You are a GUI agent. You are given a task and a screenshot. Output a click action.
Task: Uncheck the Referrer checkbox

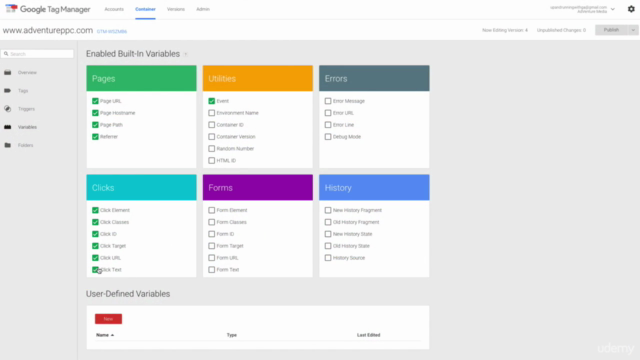[95, 137]
